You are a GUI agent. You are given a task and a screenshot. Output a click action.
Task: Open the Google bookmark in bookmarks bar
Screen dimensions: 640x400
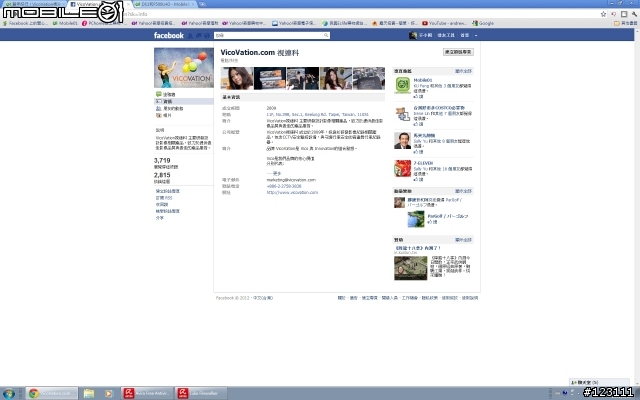click(x=483, y=23)
